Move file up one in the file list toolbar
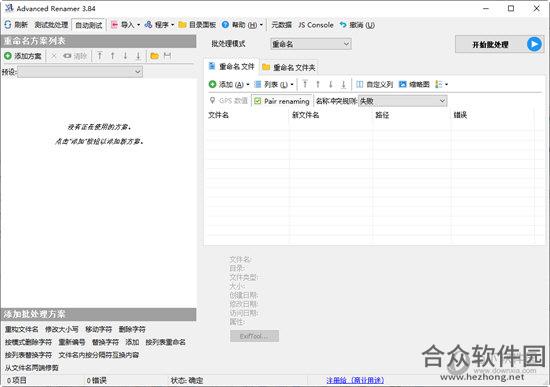Screen dimensions: 550x387 tap(318, 84)
